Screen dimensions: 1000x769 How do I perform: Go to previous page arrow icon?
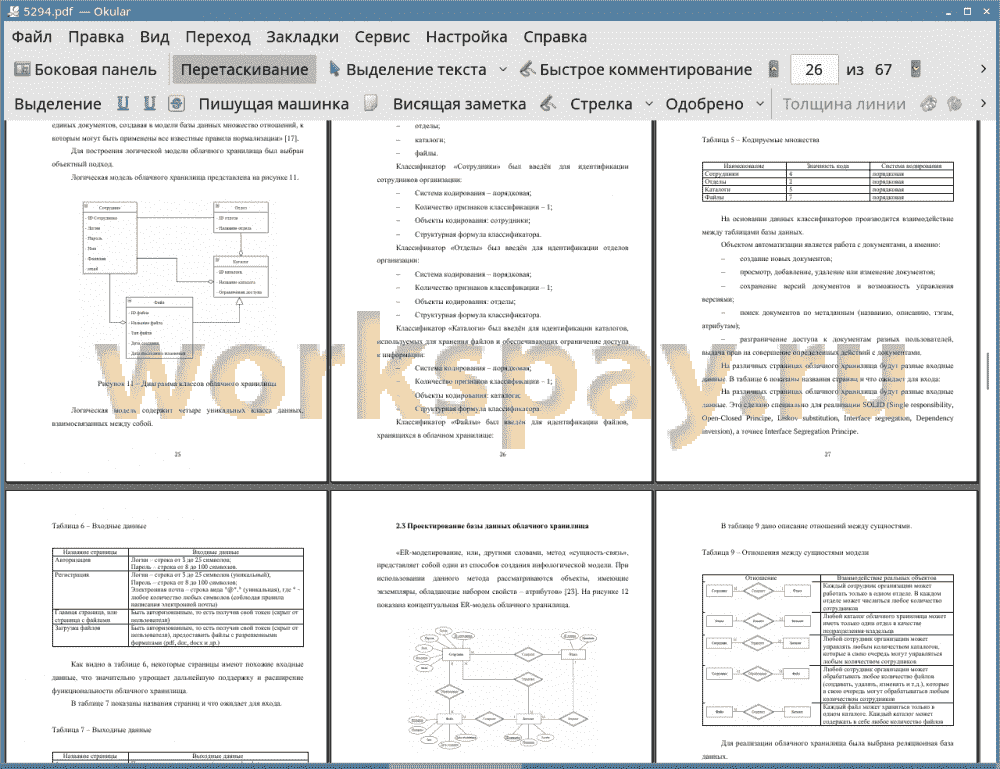tap(774, 69)
